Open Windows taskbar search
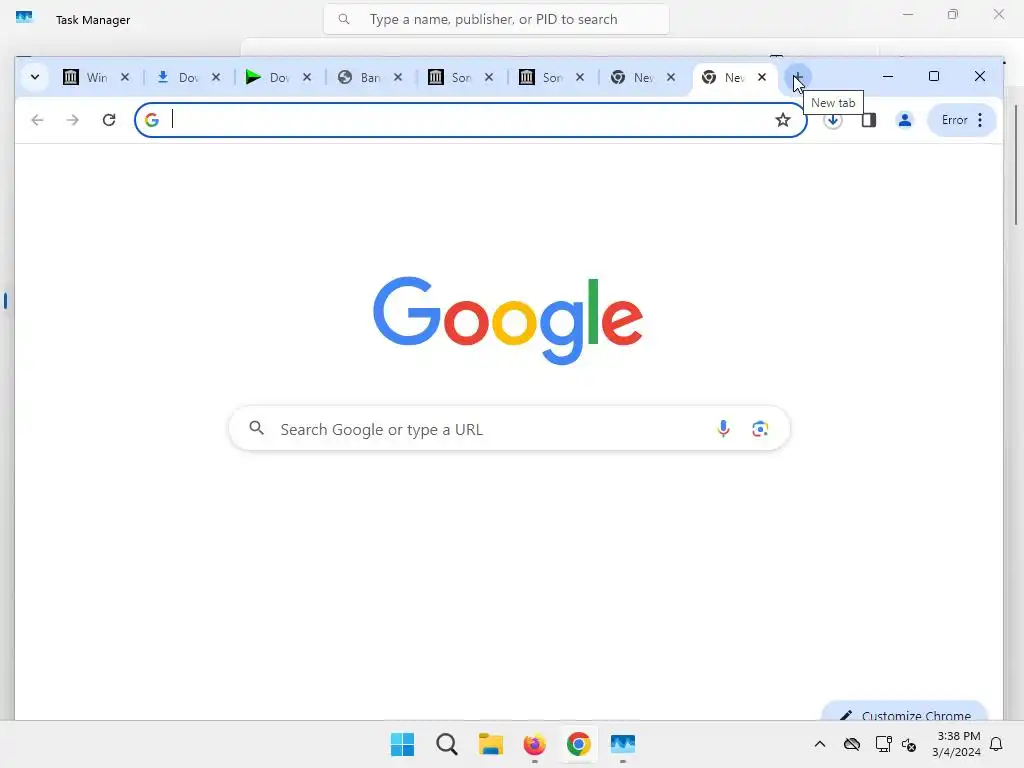Screen dimensions: 1024x768 447,744
